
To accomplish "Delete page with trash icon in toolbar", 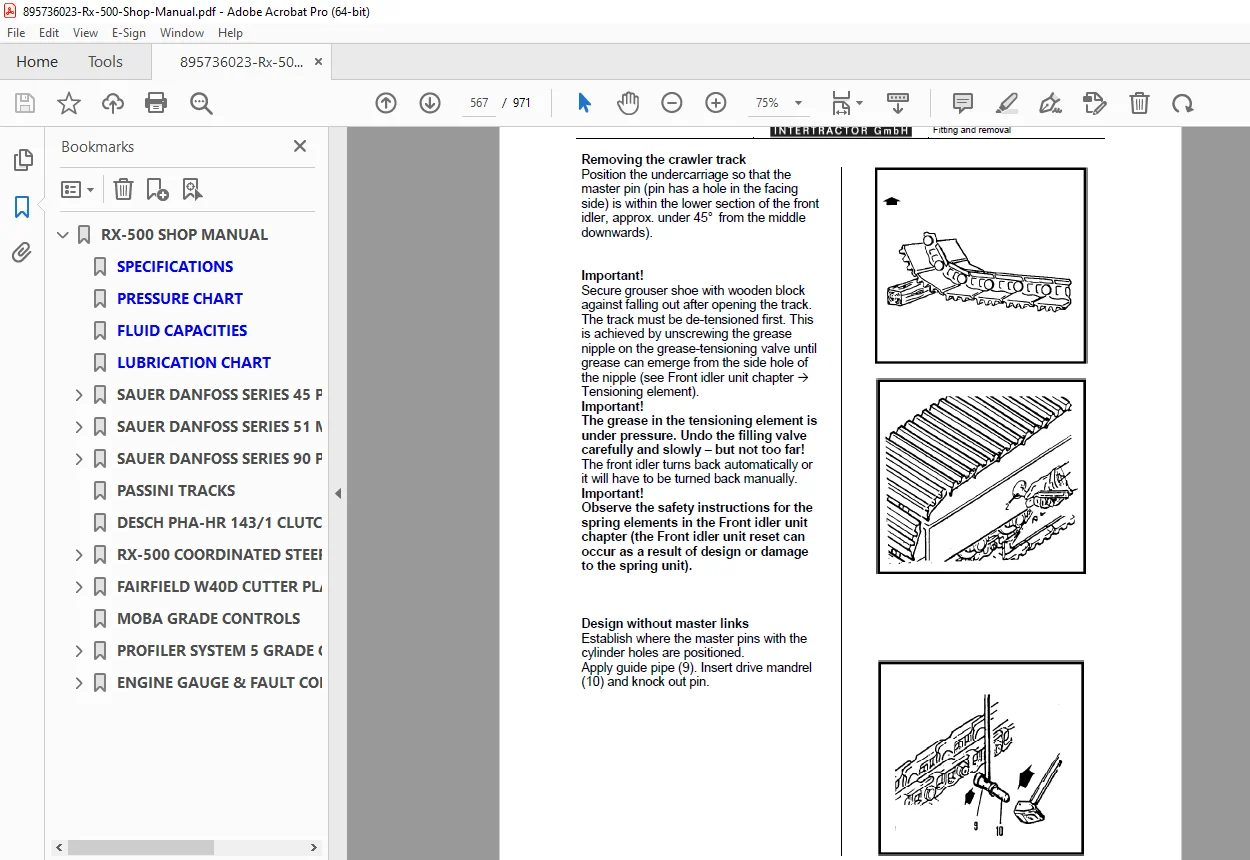I will click(1139, 103).
